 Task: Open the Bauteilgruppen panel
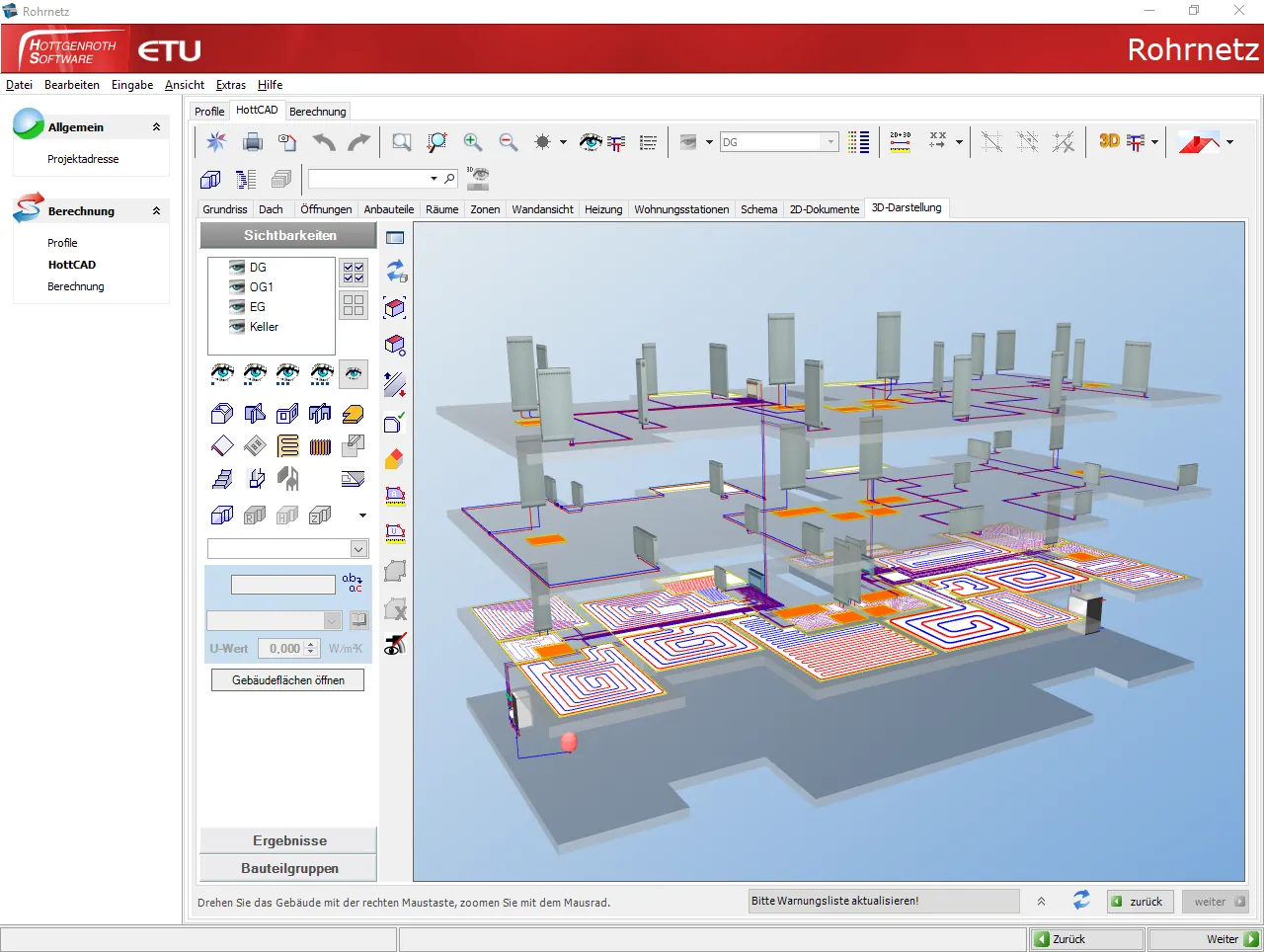[289, 868]
